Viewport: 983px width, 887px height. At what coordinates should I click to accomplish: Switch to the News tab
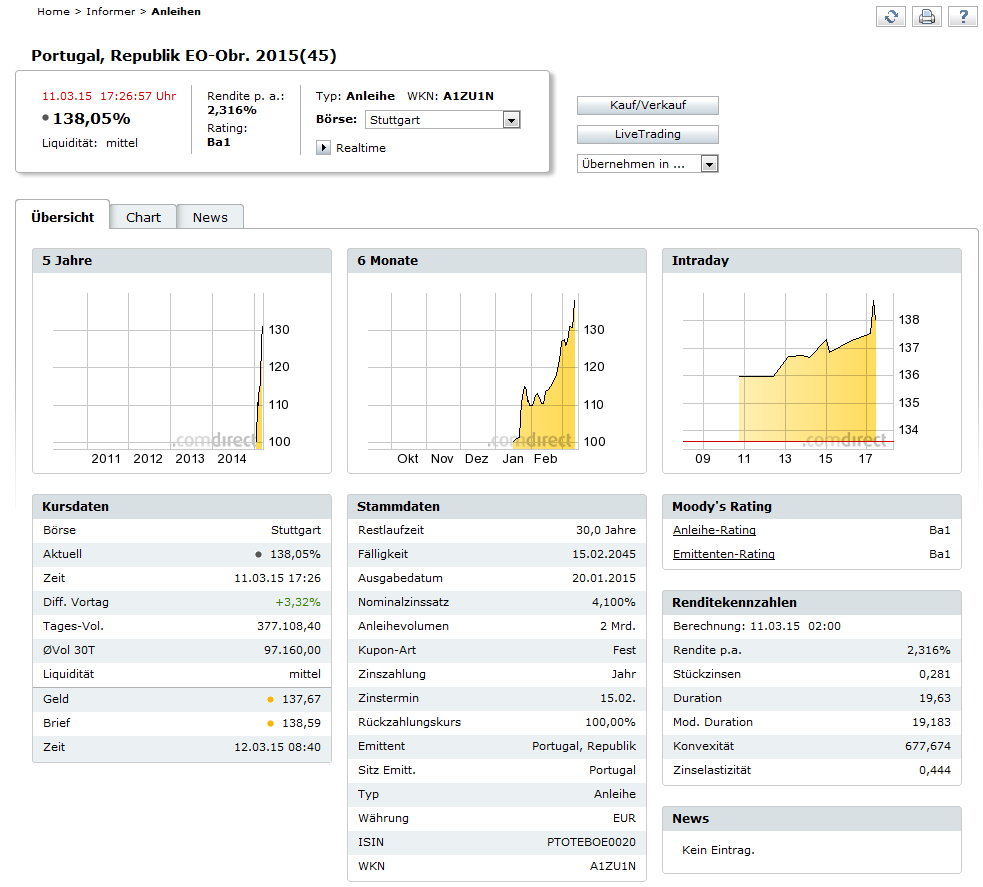[x=210, y=217]
